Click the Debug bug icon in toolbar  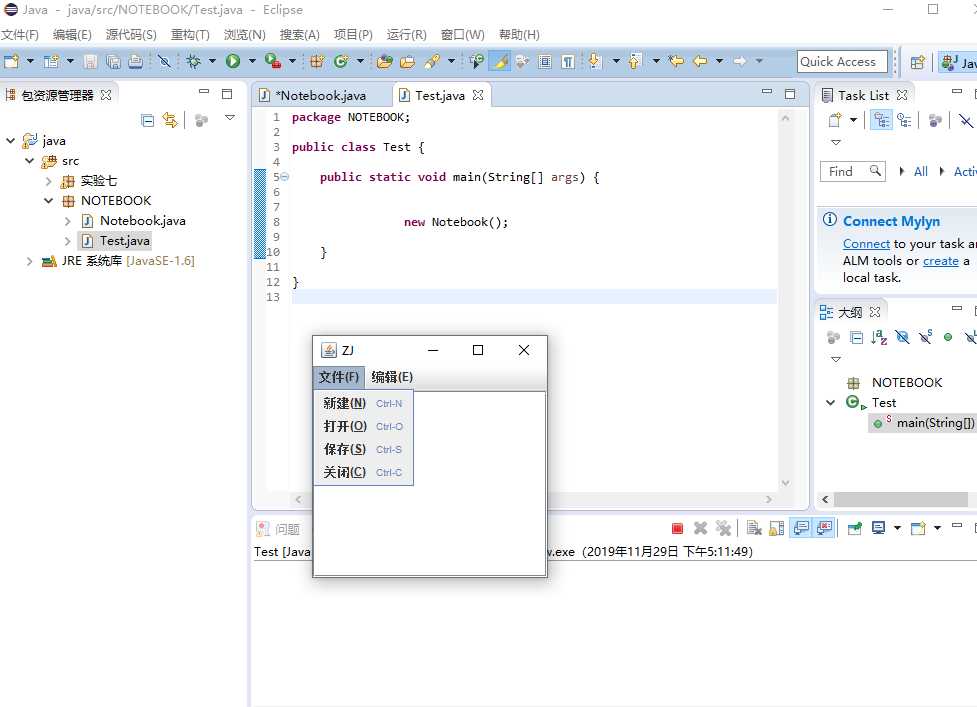(x=193, y=61)
